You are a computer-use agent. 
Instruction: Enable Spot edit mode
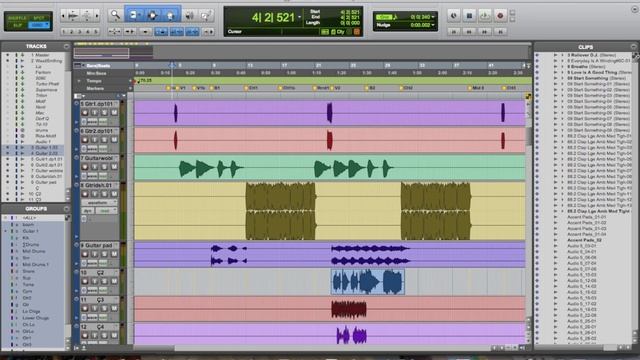(x=38, y=18)
